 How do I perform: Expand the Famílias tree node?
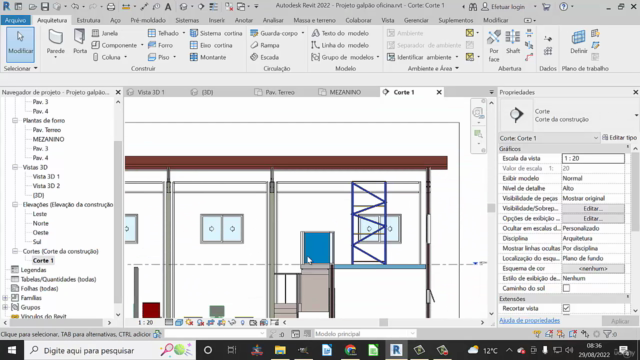tap(5, 298)
